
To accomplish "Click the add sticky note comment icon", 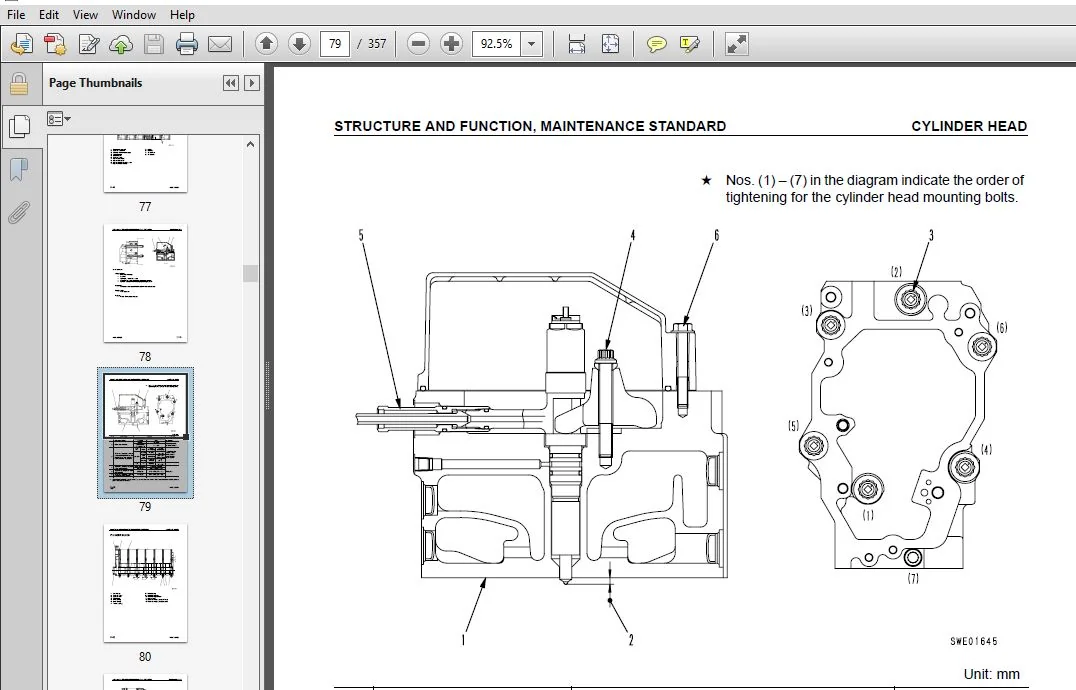I will point(657,45).
